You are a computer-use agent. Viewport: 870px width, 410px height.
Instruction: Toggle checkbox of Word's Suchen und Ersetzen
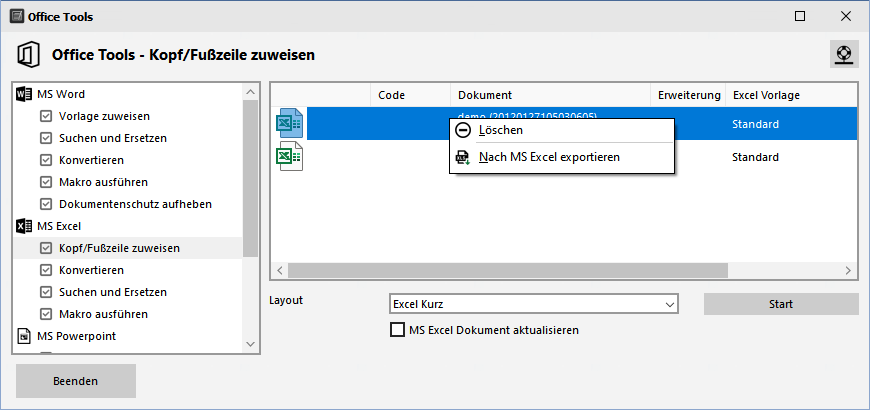tap(46, 138)
